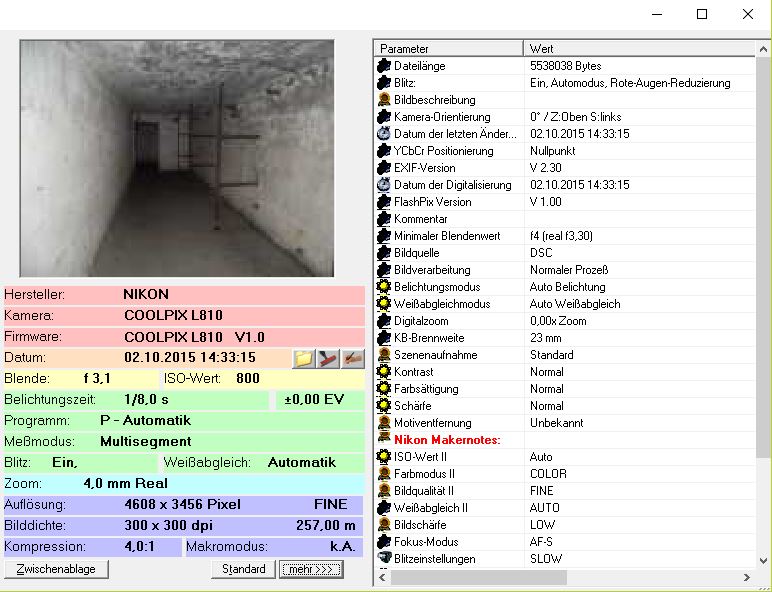Click value Ein, Automodus, Rote-Augen-Reduzierung
Image resolution: width=772 pixels, height=592 pixels.
(630, 83)
